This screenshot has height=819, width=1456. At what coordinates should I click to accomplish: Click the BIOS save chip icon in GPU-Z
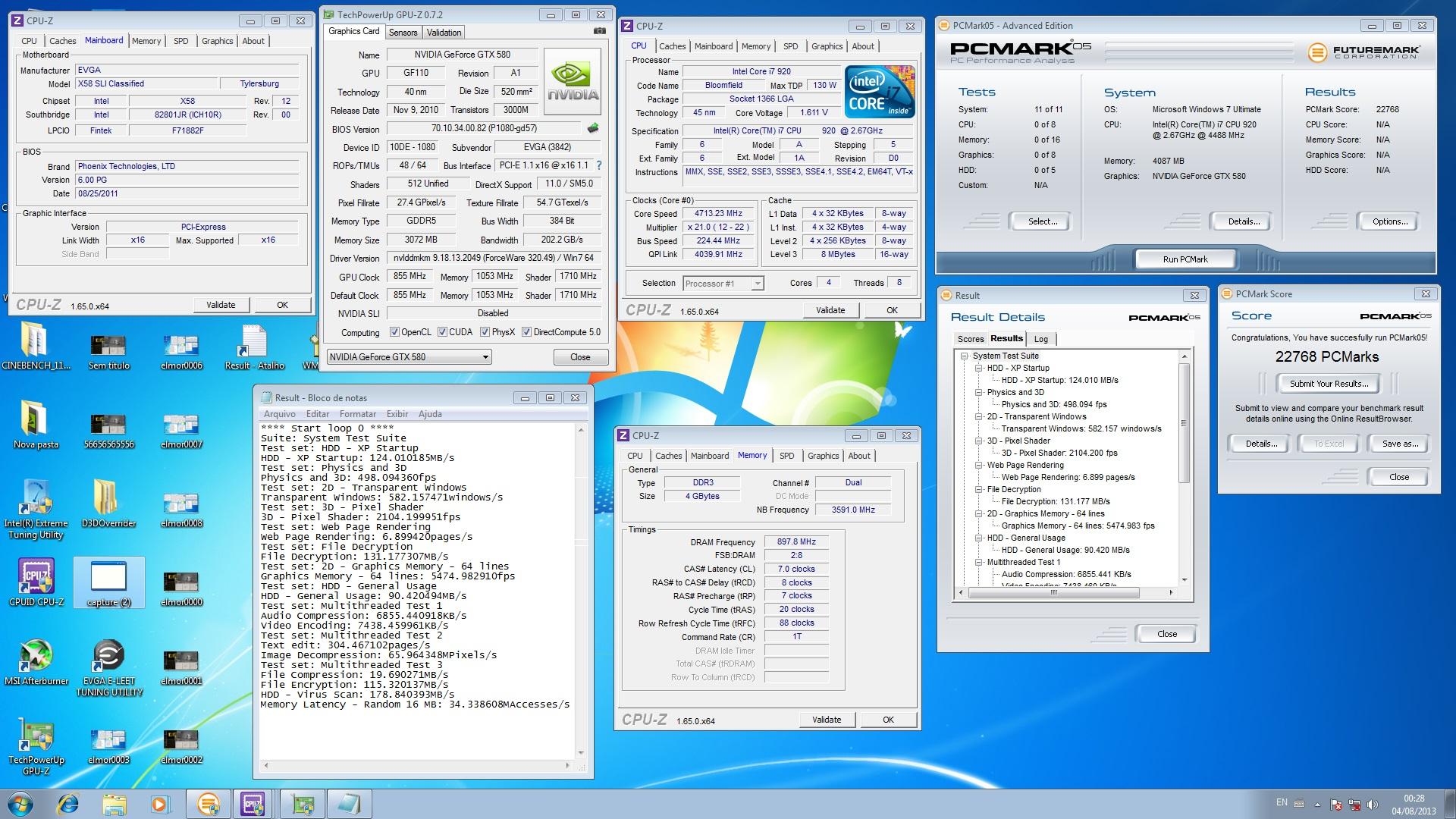coord(593,128)
